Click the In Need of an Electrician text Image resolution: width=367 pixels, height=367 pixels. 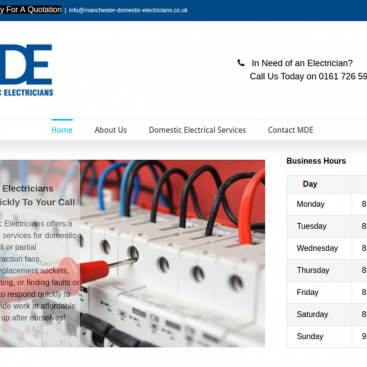pyautogui.click(x=302, y=63)
